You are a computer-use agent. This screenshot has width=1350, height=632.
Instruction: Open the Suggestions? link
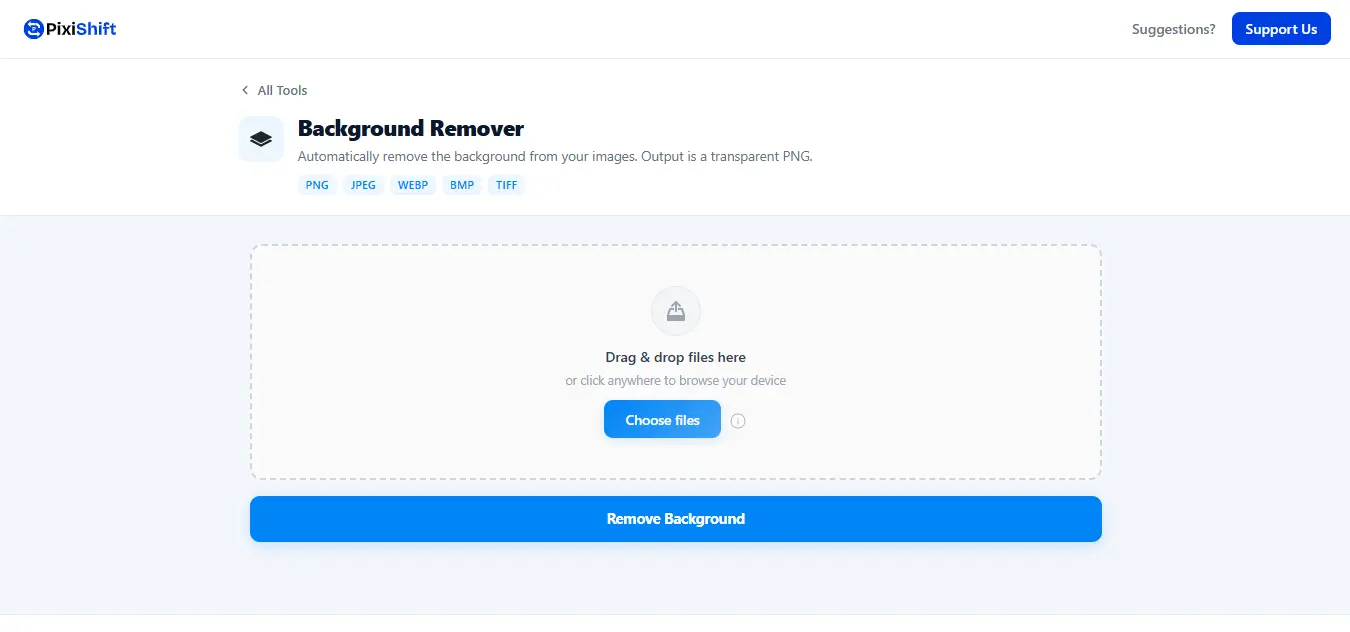1174,29
